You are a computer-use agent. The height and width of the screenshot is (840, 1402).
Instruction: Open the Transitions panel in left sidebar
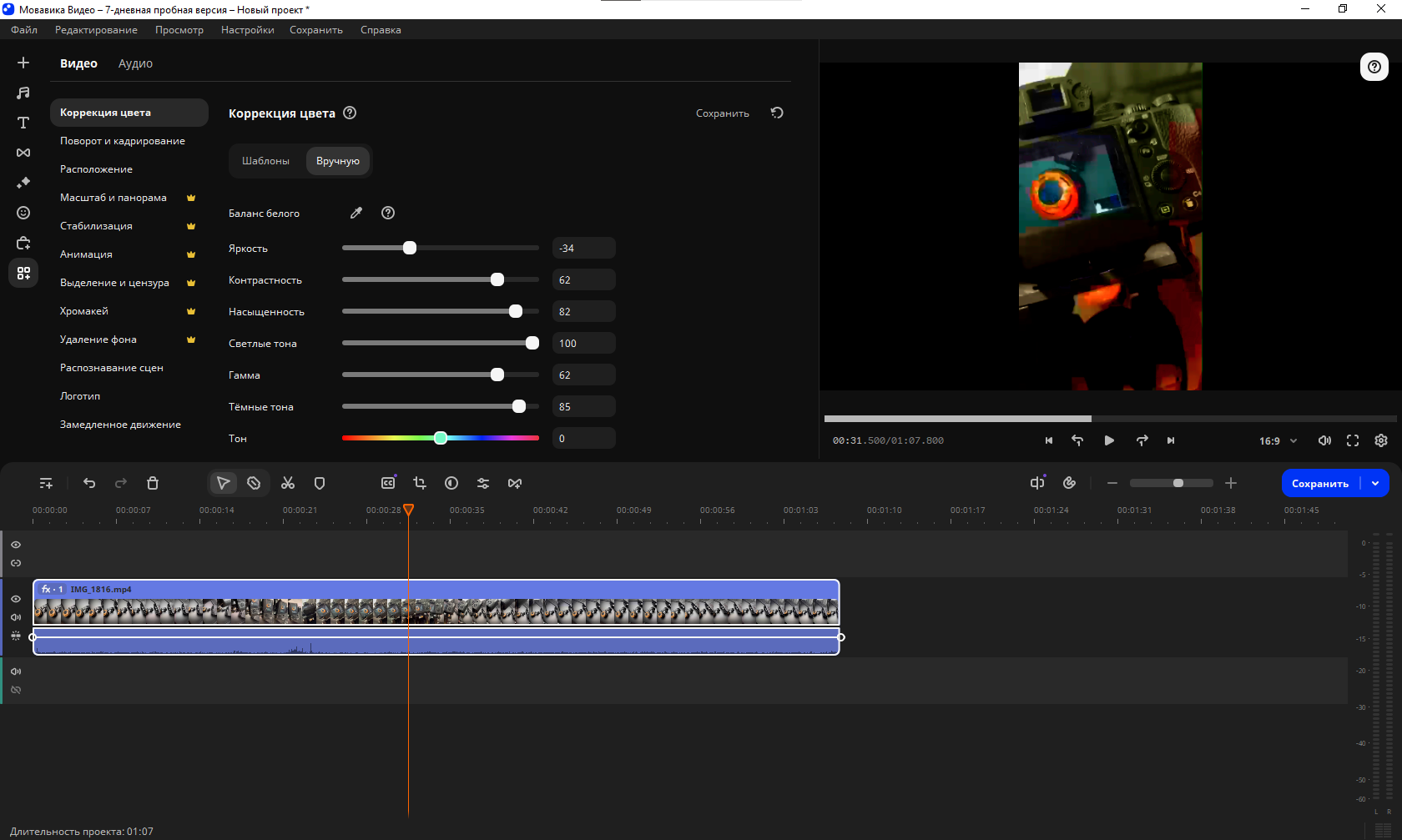23,153
